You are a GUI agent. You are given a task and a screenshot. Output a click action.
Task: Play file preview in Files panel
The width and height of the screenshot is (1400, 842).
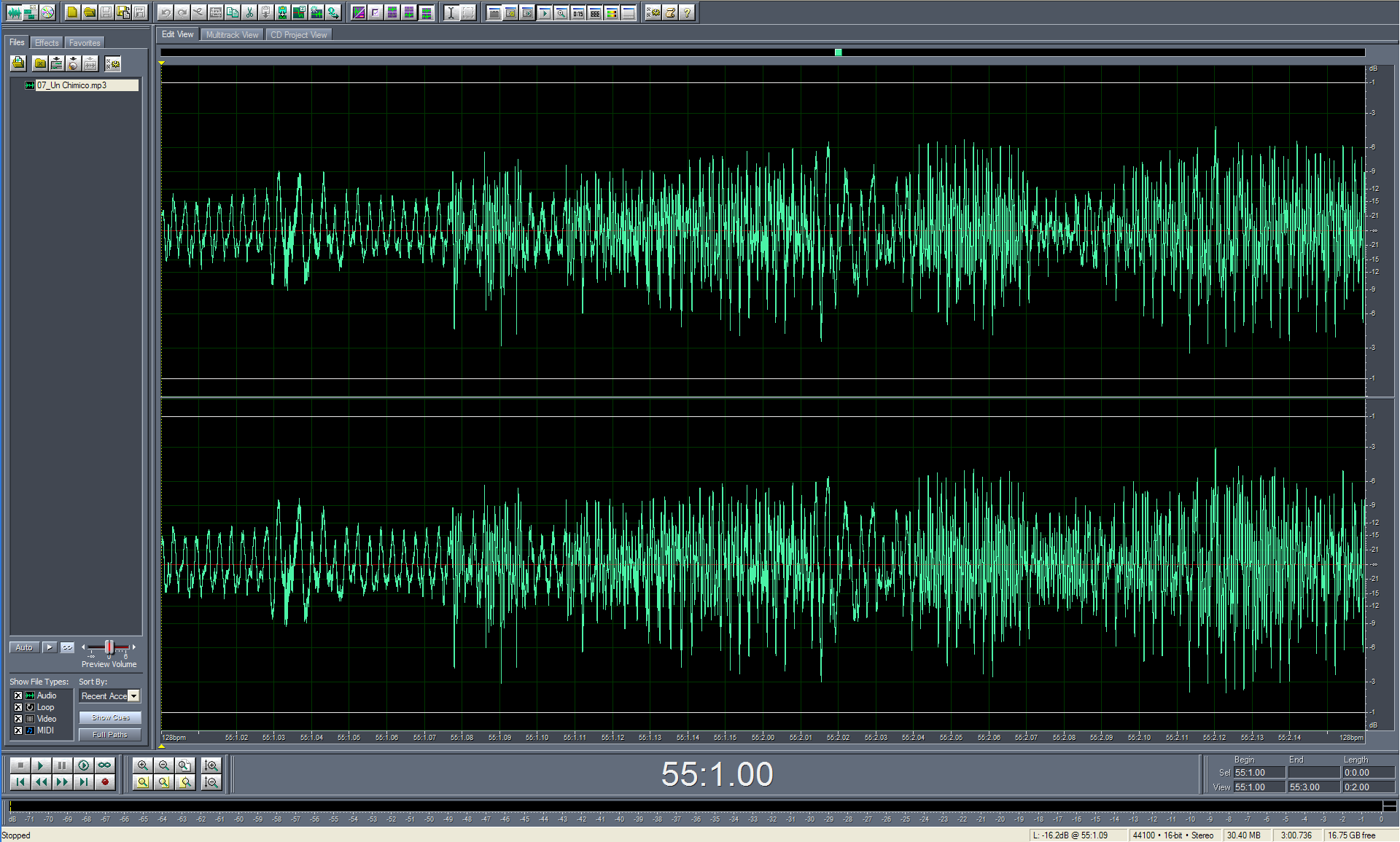[x=50, y=647]
